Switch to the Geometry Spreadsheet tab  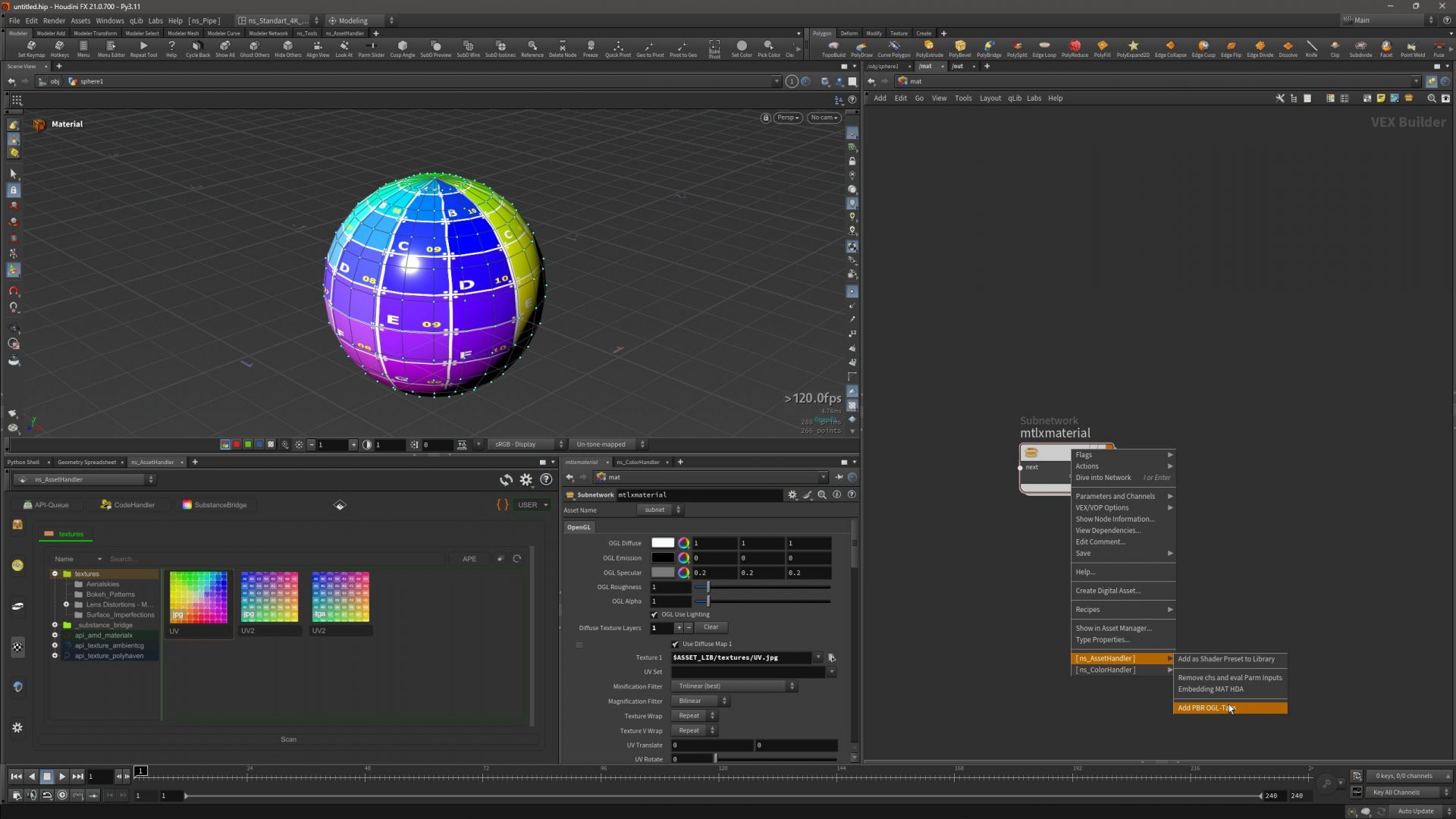tap(86, 462)
